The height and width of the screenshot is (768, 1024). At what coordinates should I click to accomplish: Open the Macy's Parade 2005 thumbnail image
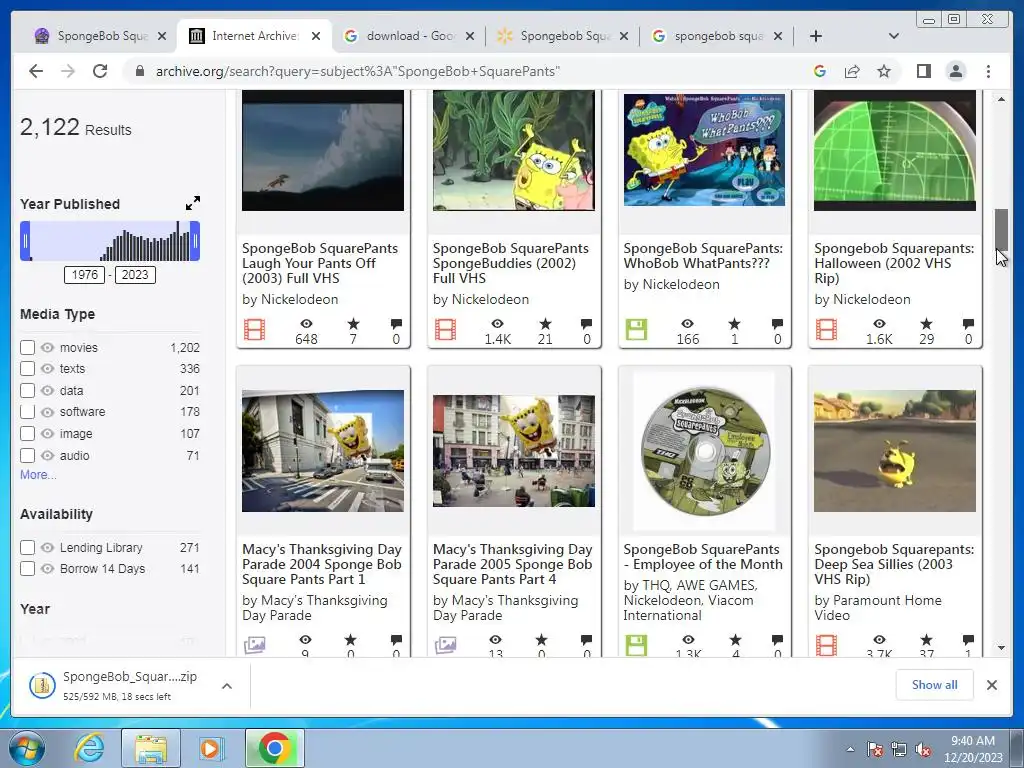514,451
